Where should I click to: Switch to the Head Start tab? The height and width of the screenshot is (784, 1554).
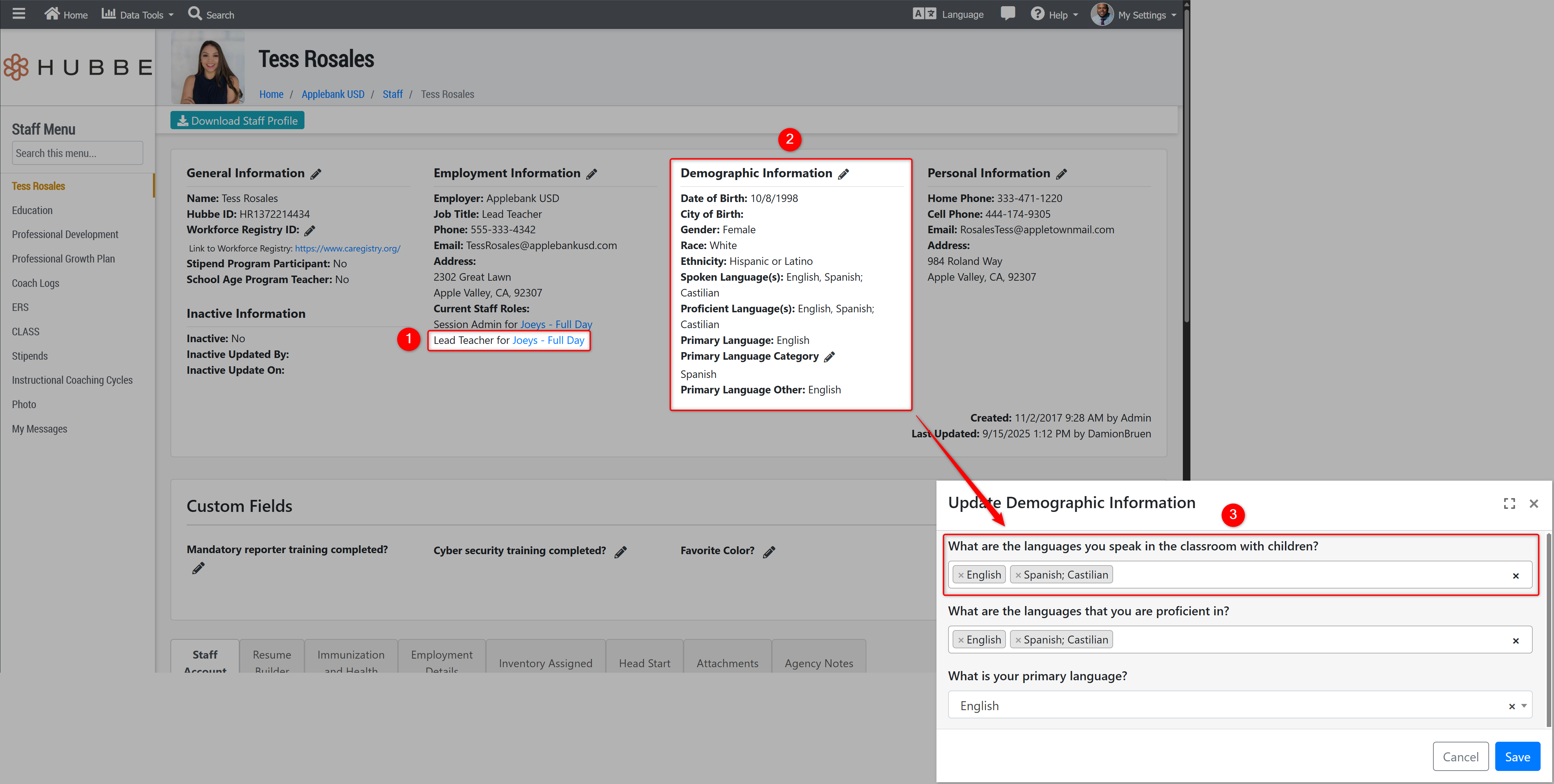[x=644, y=663]
